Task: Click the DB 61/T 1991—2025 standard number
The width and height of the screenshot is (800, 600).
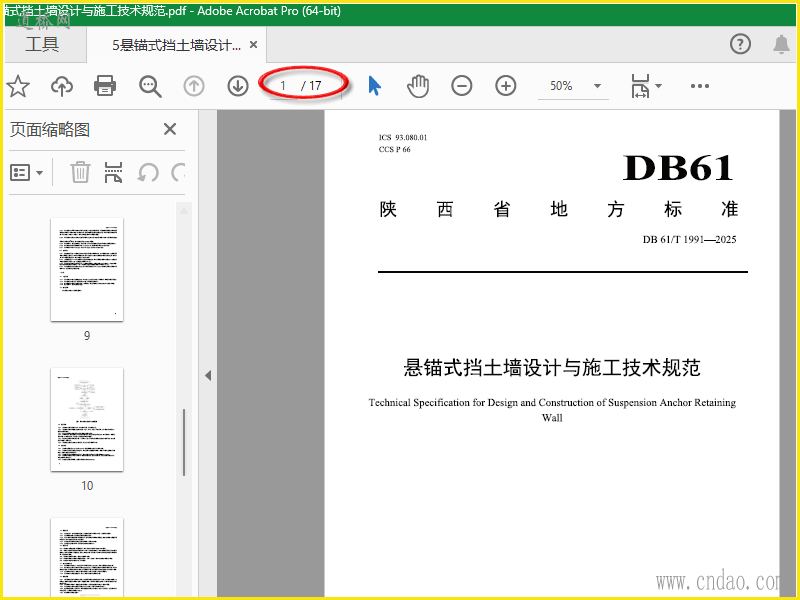Action: pos(689,239)
